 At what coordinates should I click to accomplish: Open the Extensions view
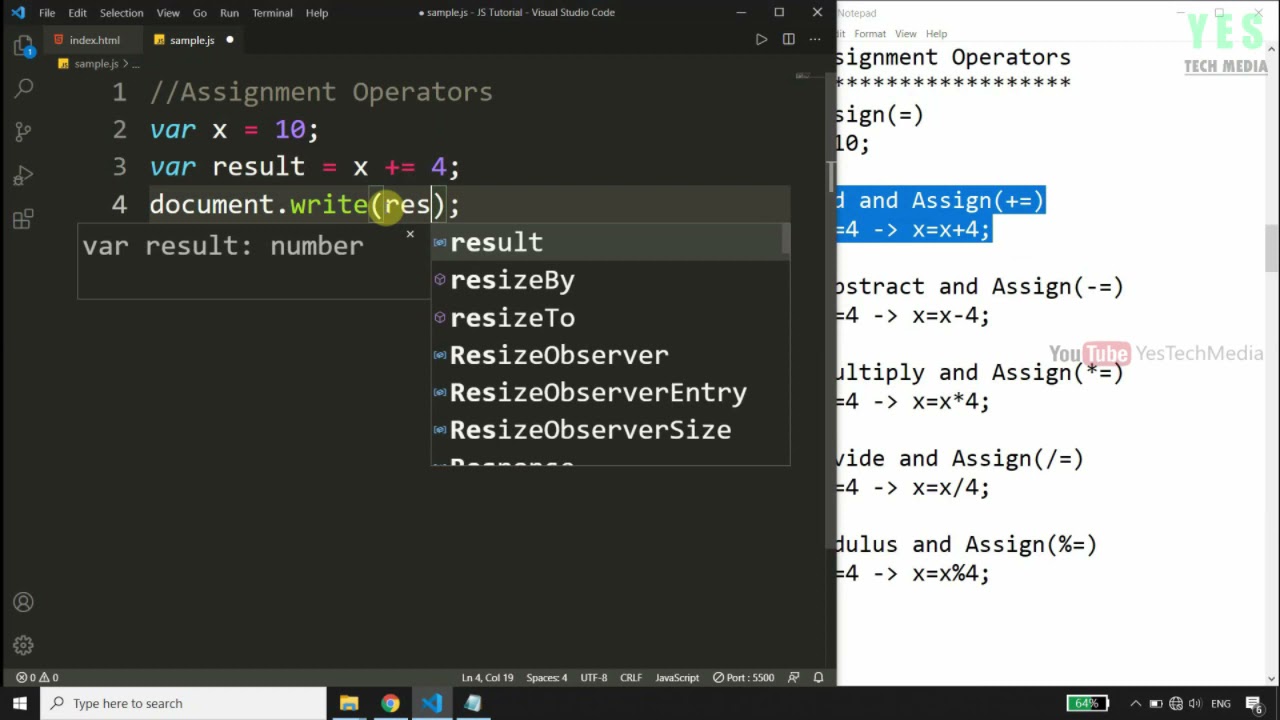[24, 219]
